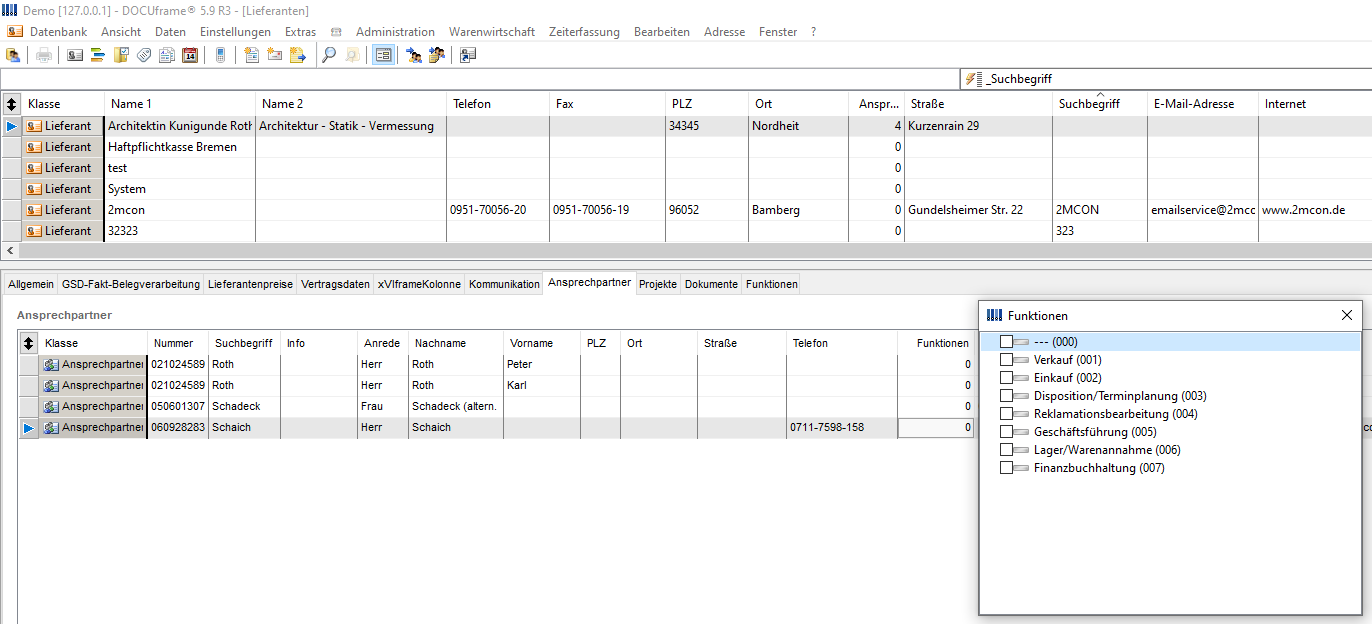Select supplier row 'Haftpflichtkasse Bremen'
The image size is (1372, 624).
(x=686, y=147)
